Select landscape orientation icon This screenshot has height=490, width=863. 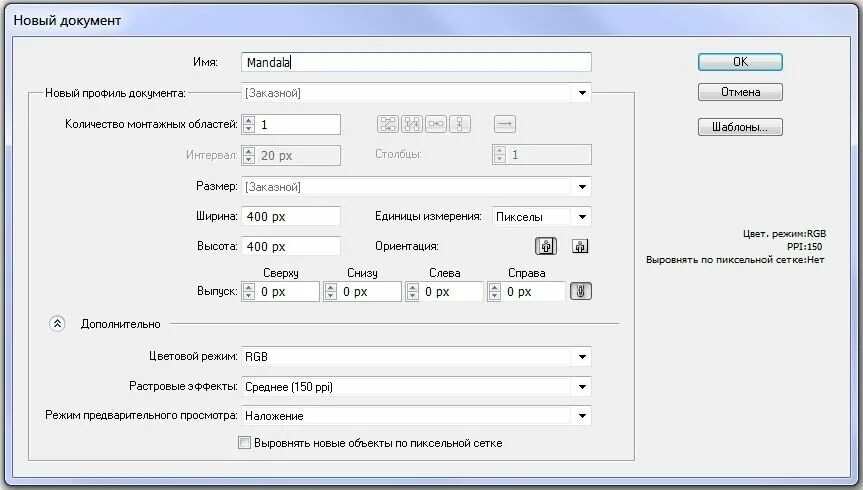[x=580, y=246]
